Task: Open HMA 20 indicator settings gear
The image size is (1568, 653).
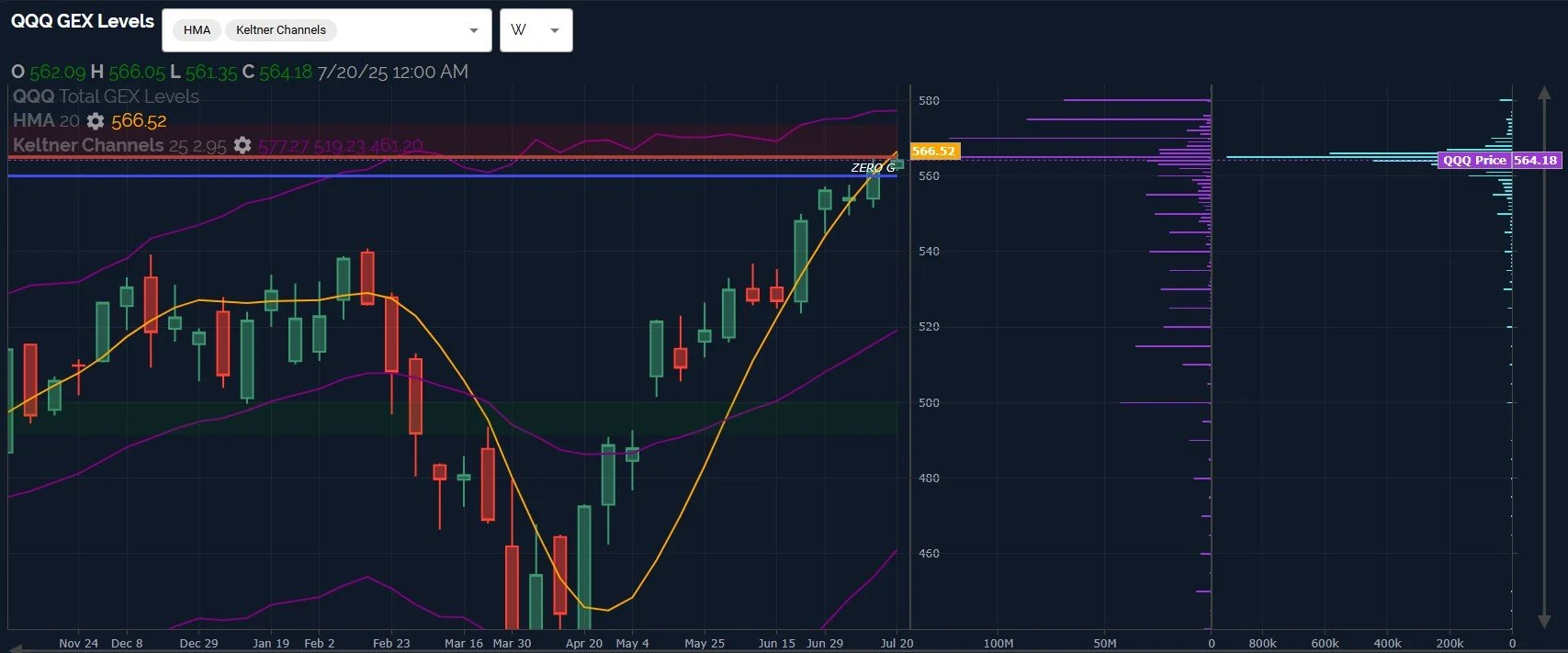Action: click(x=96, y=121)
